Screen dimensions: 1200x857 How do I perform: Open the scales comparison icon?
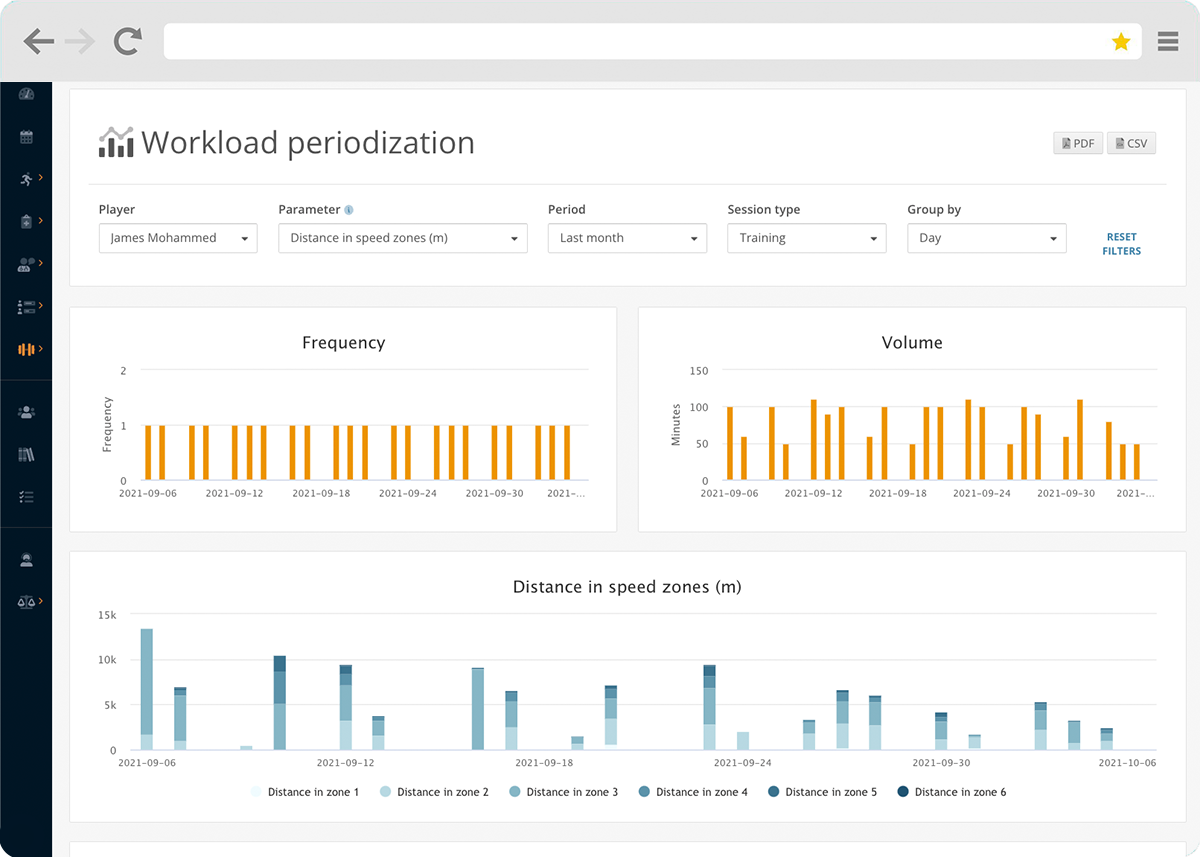tap(26, 601)
